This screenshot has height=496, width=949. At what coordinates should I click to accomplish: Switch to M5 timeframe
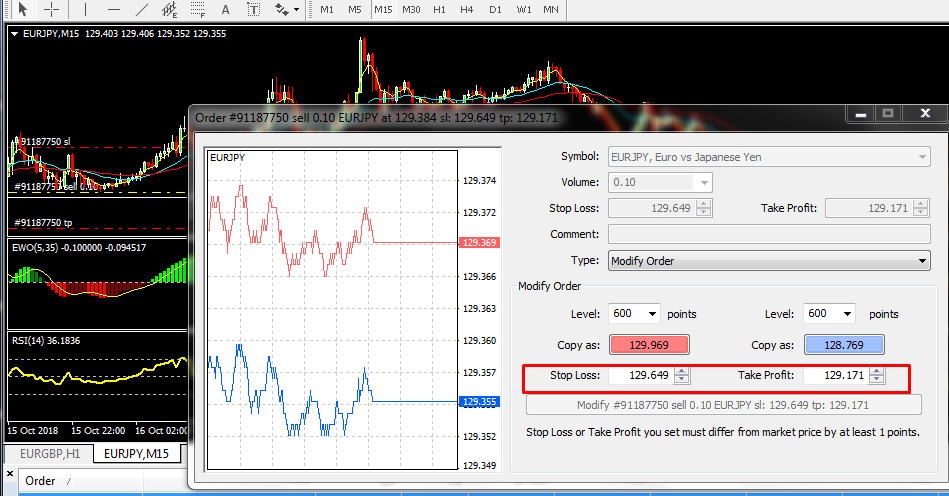tap(355, 10)
